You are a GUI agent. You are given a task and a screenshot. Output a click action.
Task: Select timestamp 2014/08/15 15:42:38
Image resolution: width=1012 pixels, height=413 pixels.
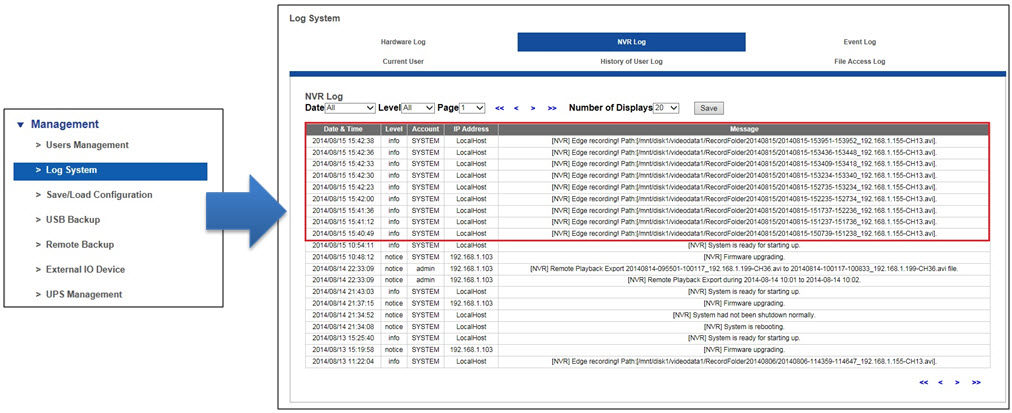click(343, 141)
